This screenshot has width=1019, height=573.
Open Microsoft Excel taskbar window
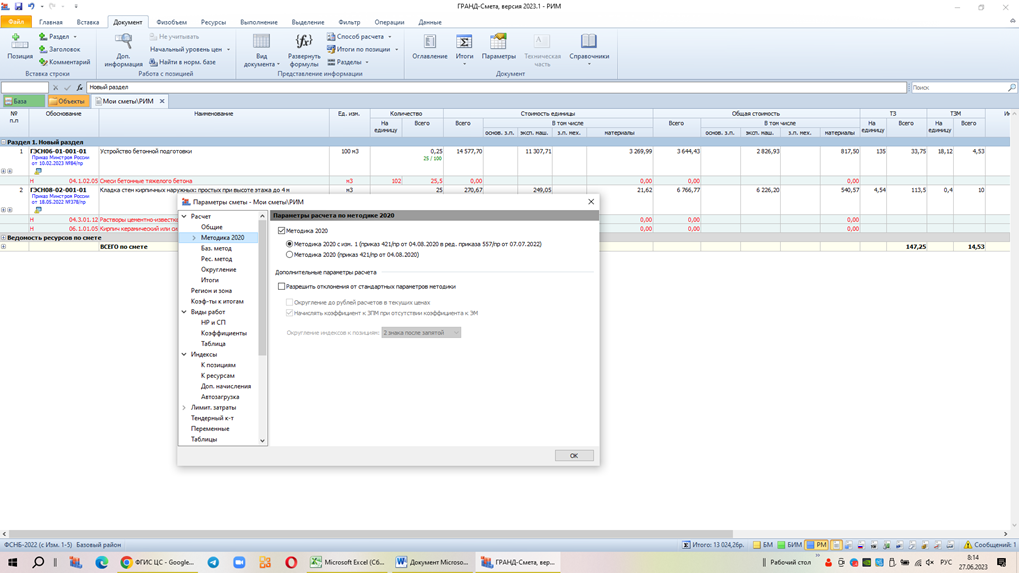(347, 563)
